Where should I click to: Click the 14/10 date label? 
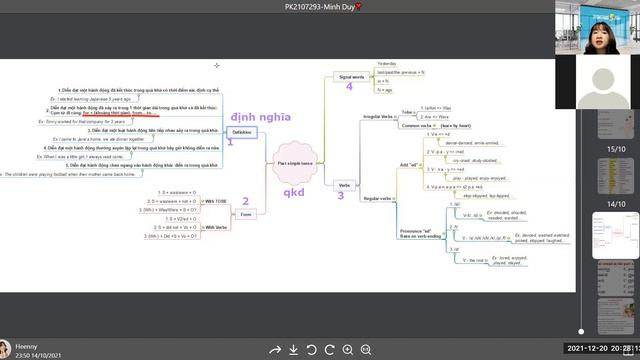point(616,204)
